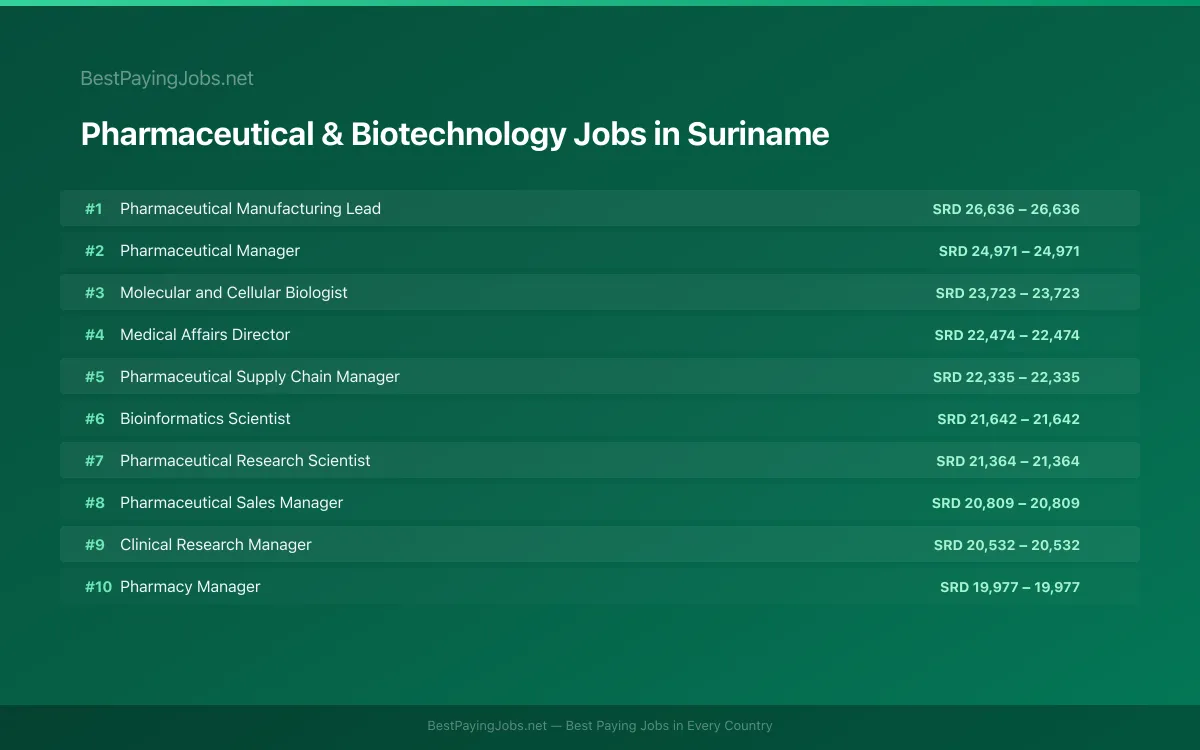The height and width of the screenshot is (750, 1200).
Task: Click the footer Best Paying Jobs in Every Country text
Action: click(x=669, y=726)
